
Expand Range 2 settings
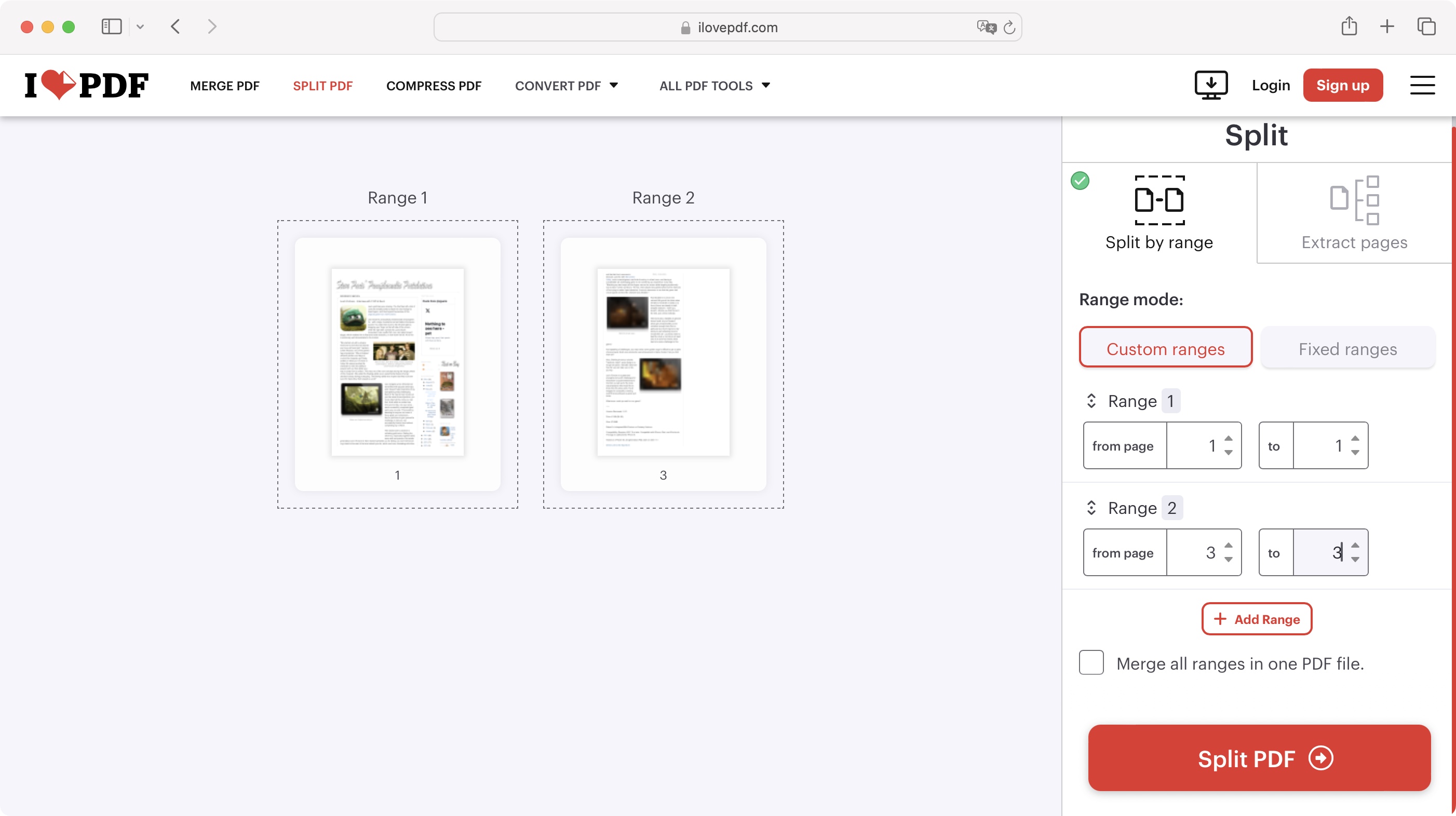(1091, 507)
